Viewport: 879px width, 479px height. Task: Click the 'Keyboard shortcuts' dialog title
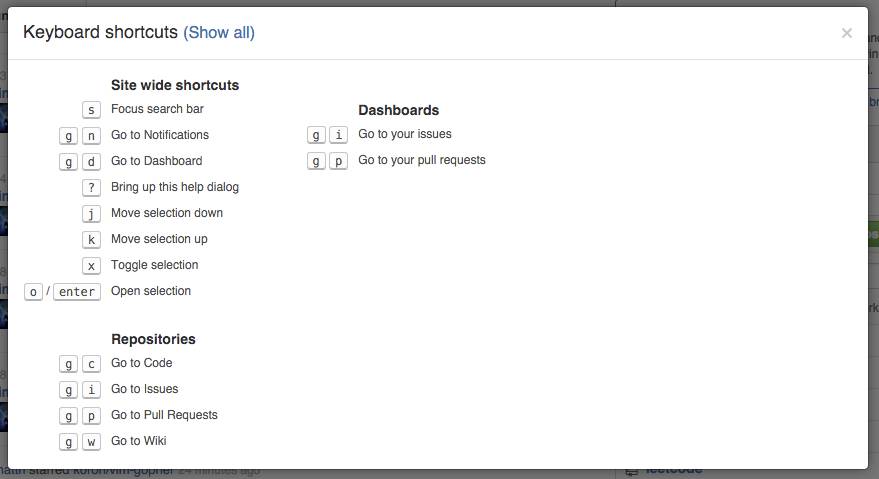100,32
